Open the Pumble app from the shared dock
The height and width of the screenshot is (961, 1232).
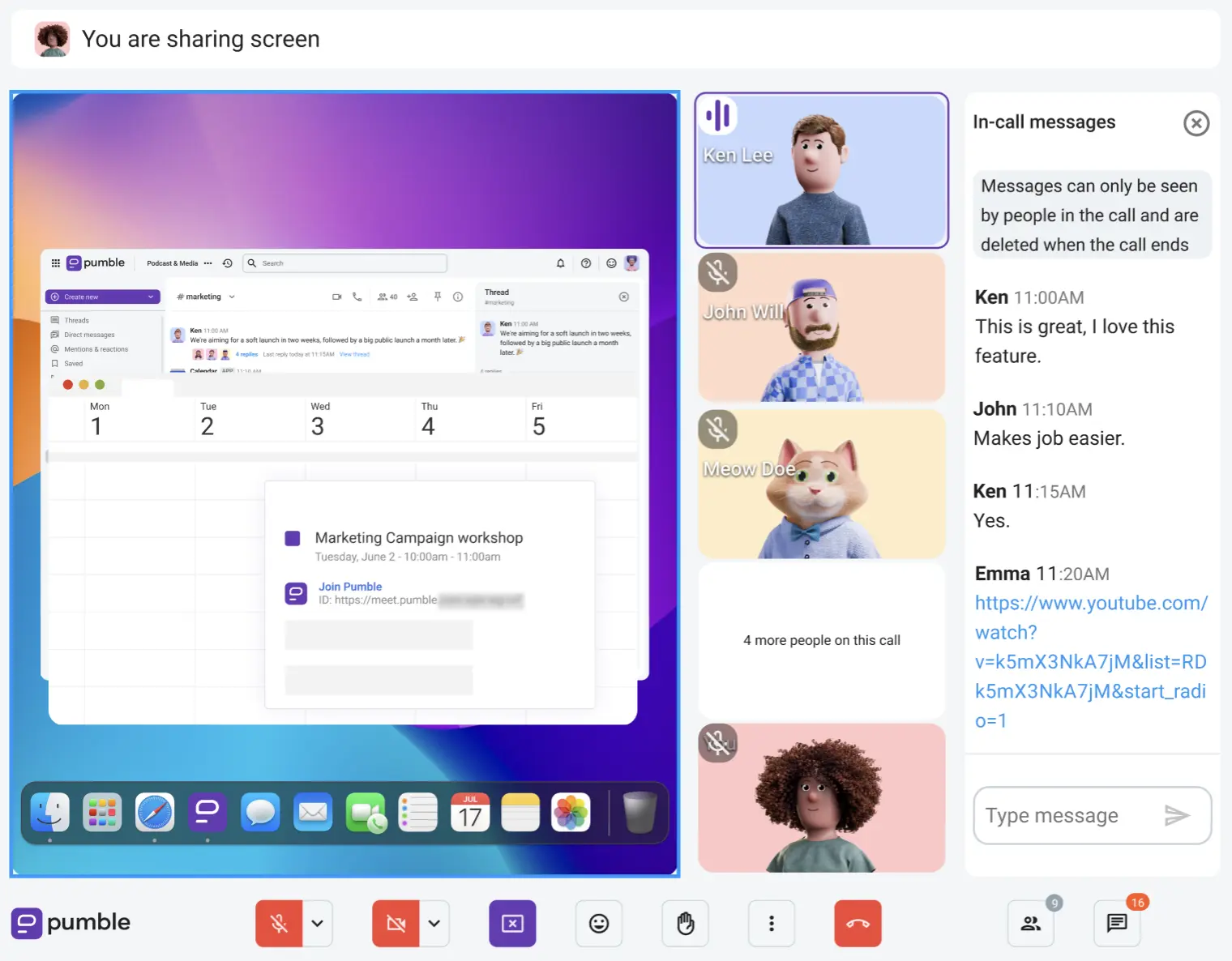(x=207, y=813)
